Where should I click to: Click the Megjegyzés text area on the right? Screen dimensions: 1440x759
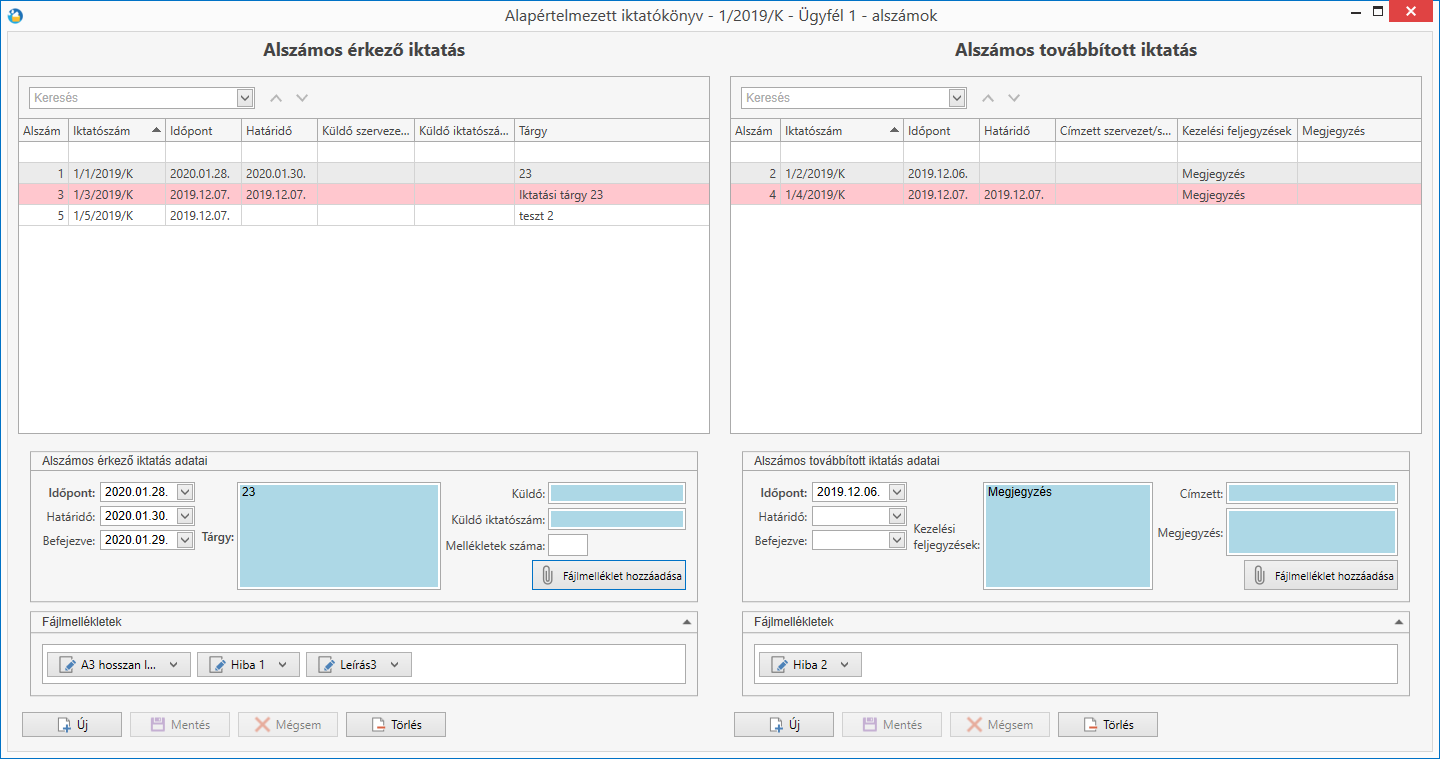[x=1312, y=532]
